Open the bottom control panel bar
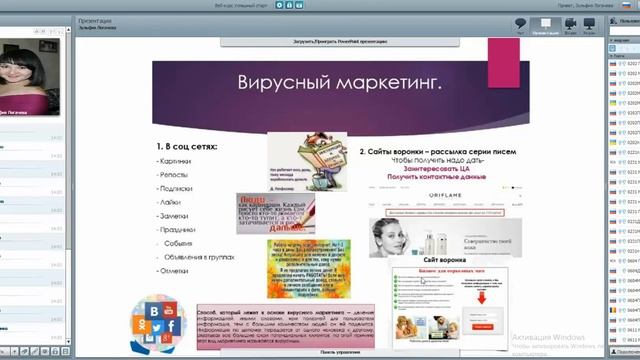 tap(340, 352)
